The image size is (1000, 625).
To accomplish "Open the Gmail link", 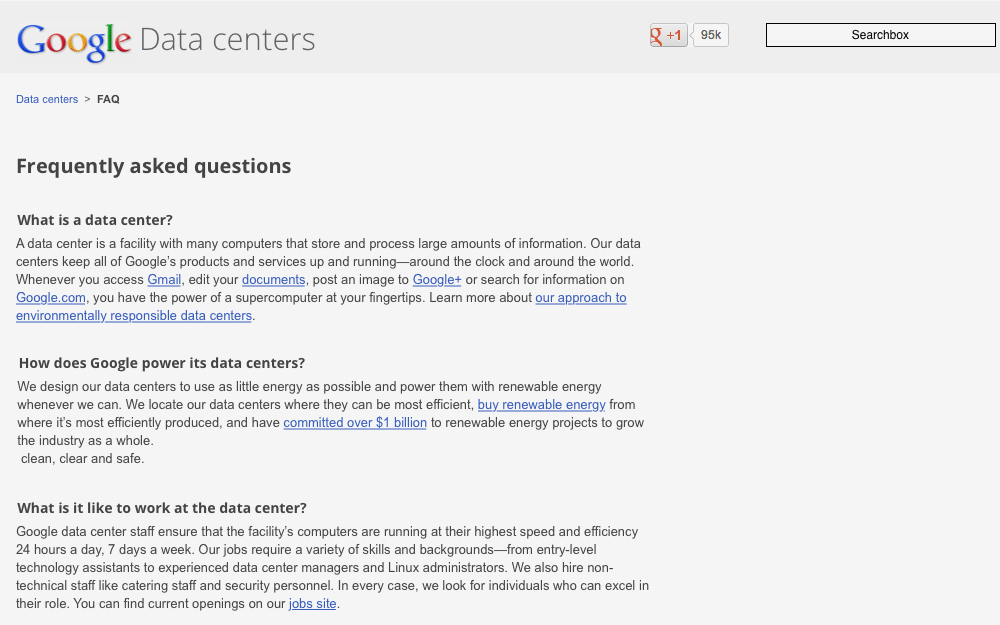I will pyautogui.click(x=164, y=279).
